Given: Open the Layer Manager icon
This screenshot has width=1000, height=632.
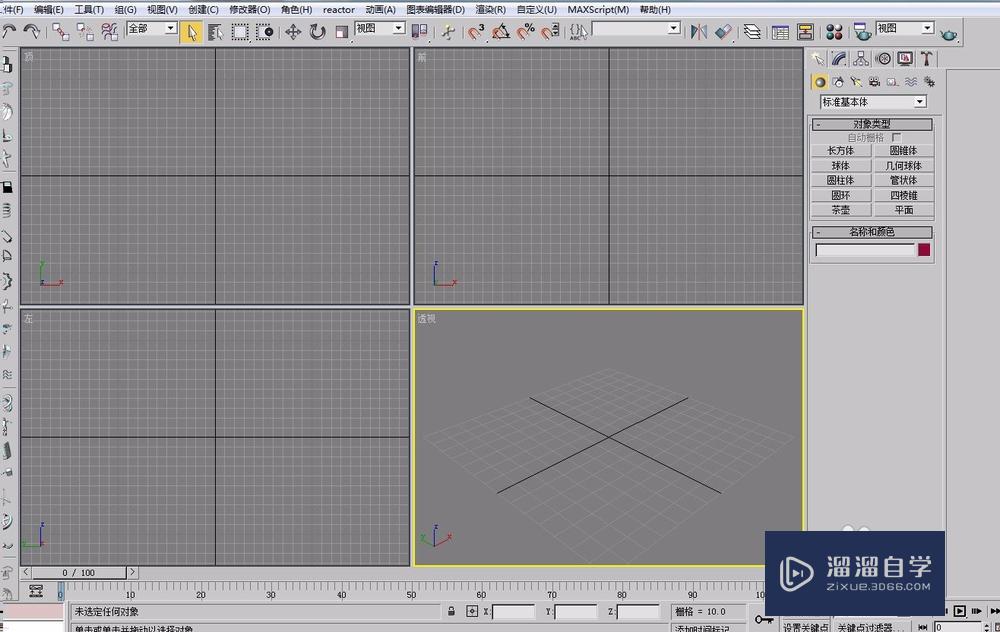Looking at the screenshot, I should pyautogui.click(x=753, y=31).
